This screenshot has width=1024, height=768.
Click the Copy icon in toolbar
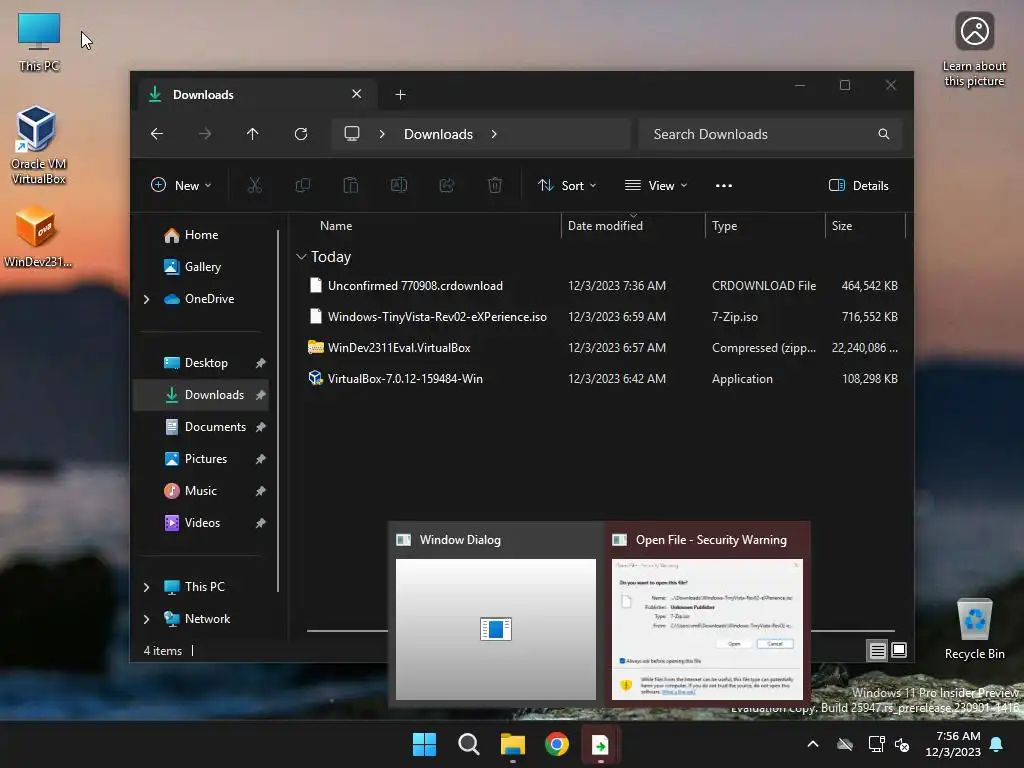click(x=302, y=185)
